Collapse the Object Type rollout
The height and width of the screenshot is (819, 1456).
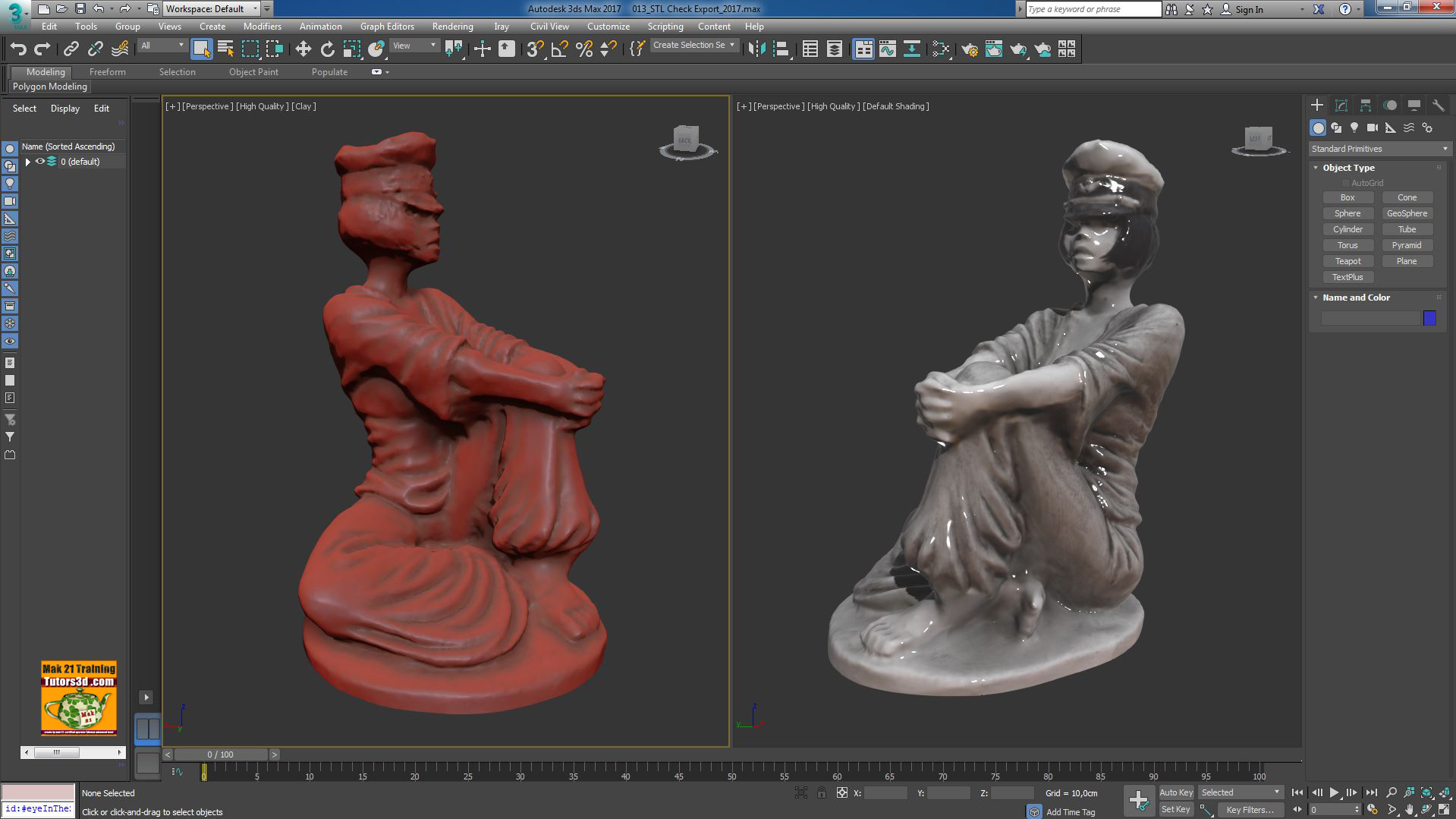(1316, 167)
